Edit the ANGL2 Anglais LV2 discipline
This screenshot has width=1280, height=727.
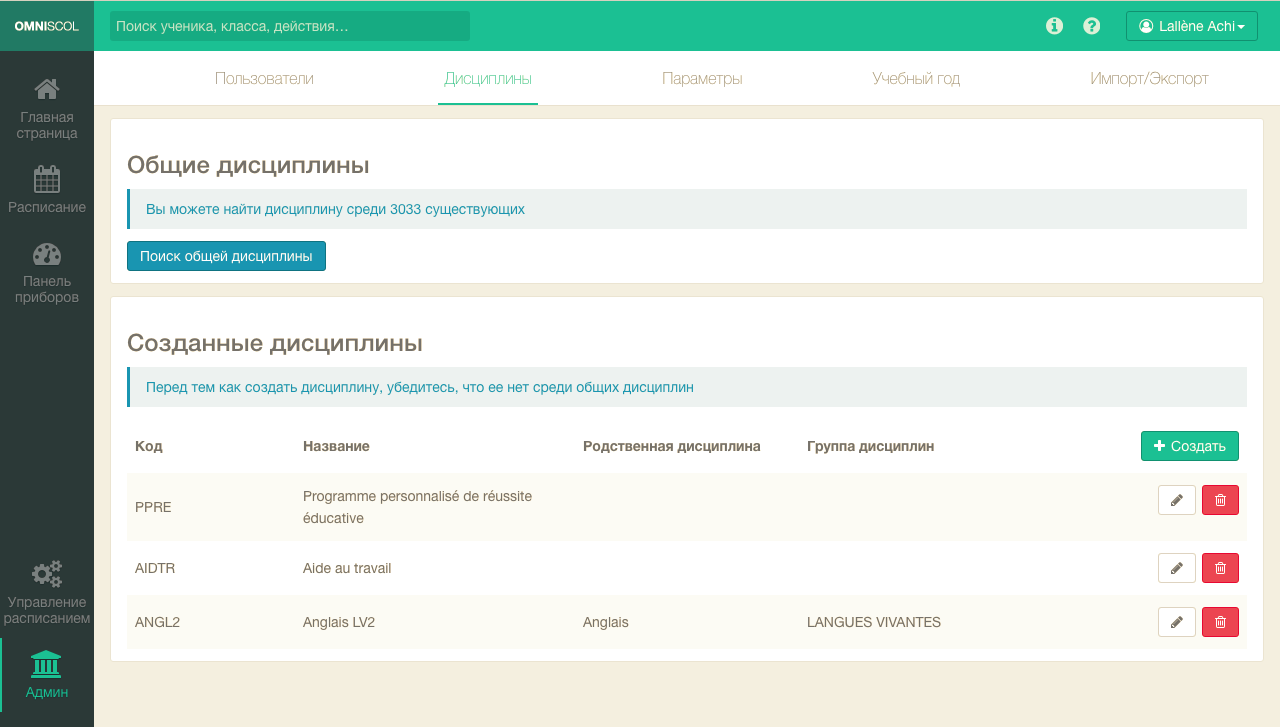1176,622
